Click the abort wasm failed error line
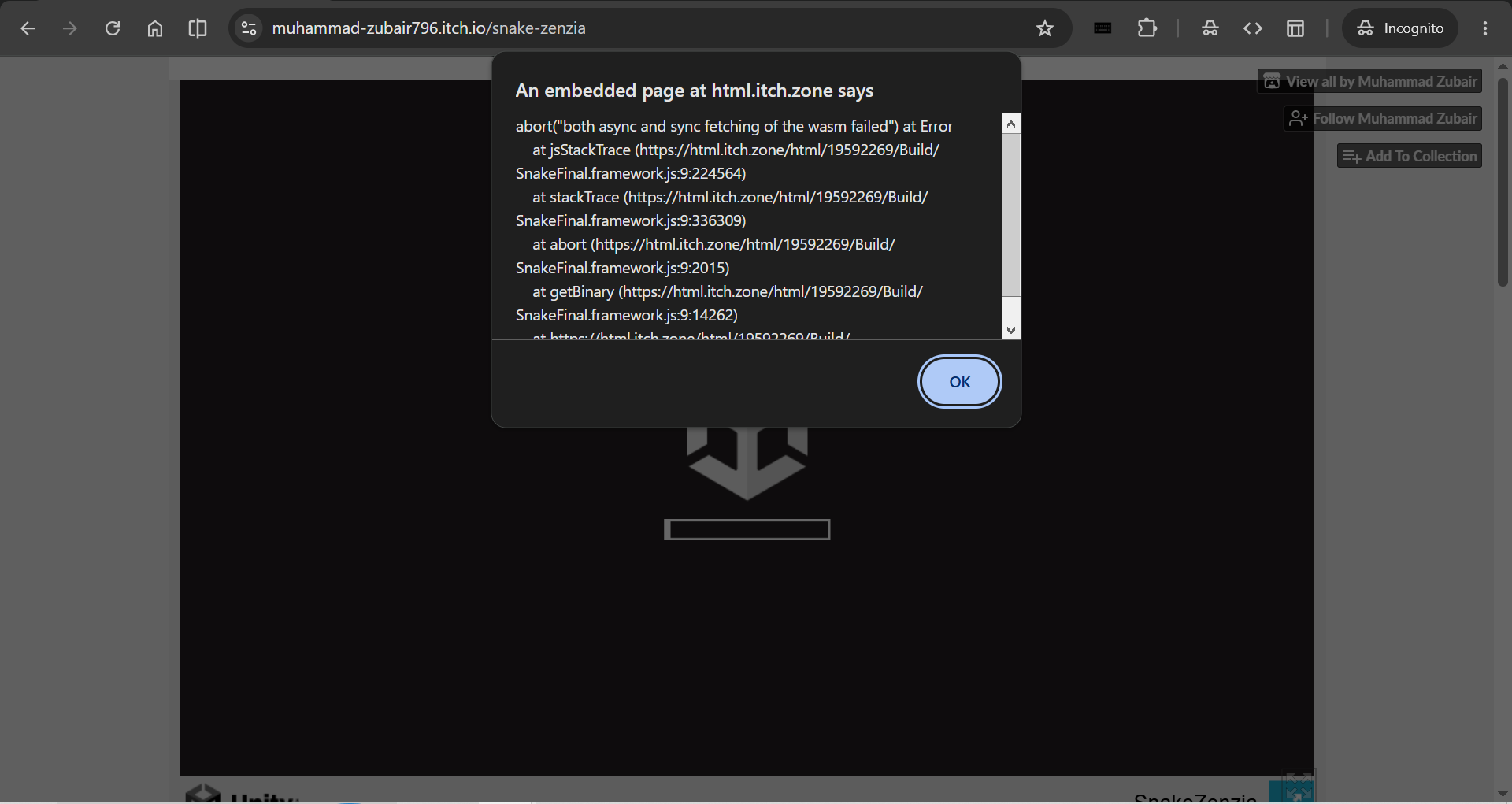The width and height of the screenshot is (1512, 804). point(734,126)
